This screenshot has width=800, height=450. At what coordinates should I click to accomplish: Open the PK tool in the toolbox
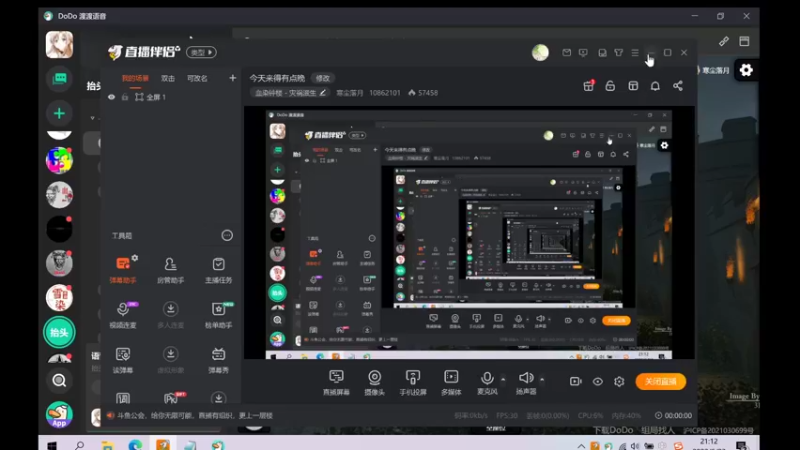(x=171, y=398)
